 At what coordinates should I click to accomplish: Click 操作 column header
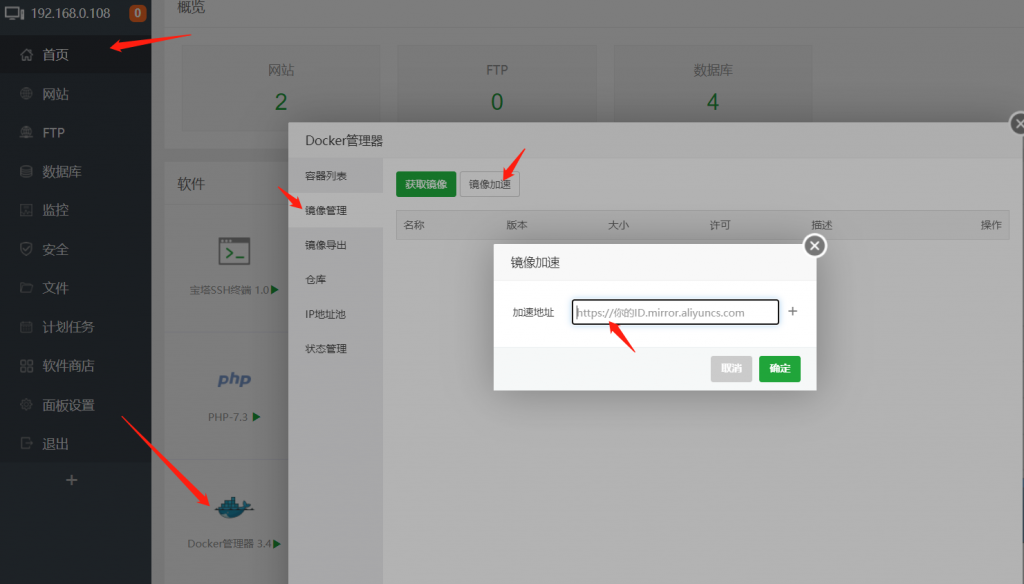pyautogui.click(x=991, y=225)
